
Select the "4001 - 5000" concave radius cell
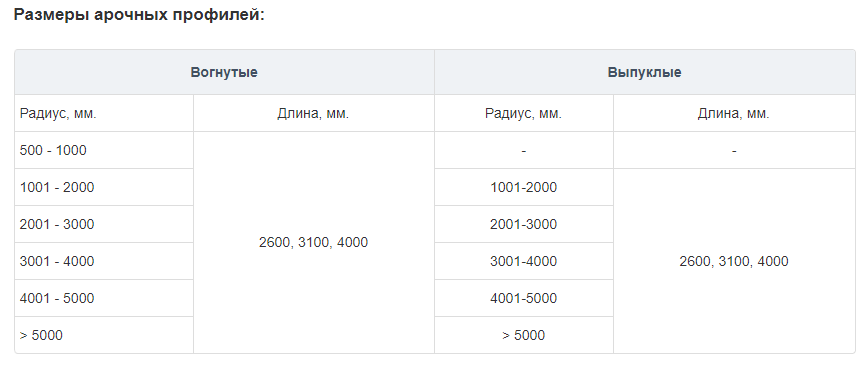104,298
